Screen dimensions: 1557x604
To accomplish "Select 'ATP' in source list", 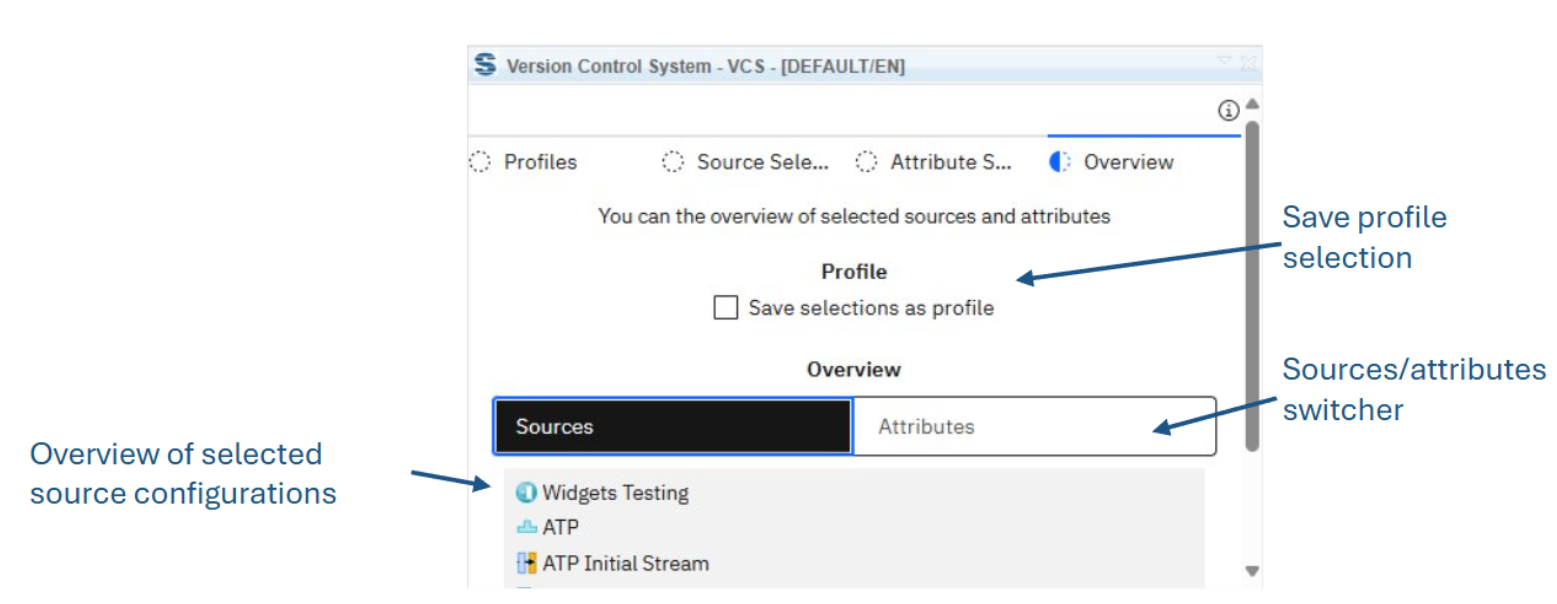I will (560, 527).
